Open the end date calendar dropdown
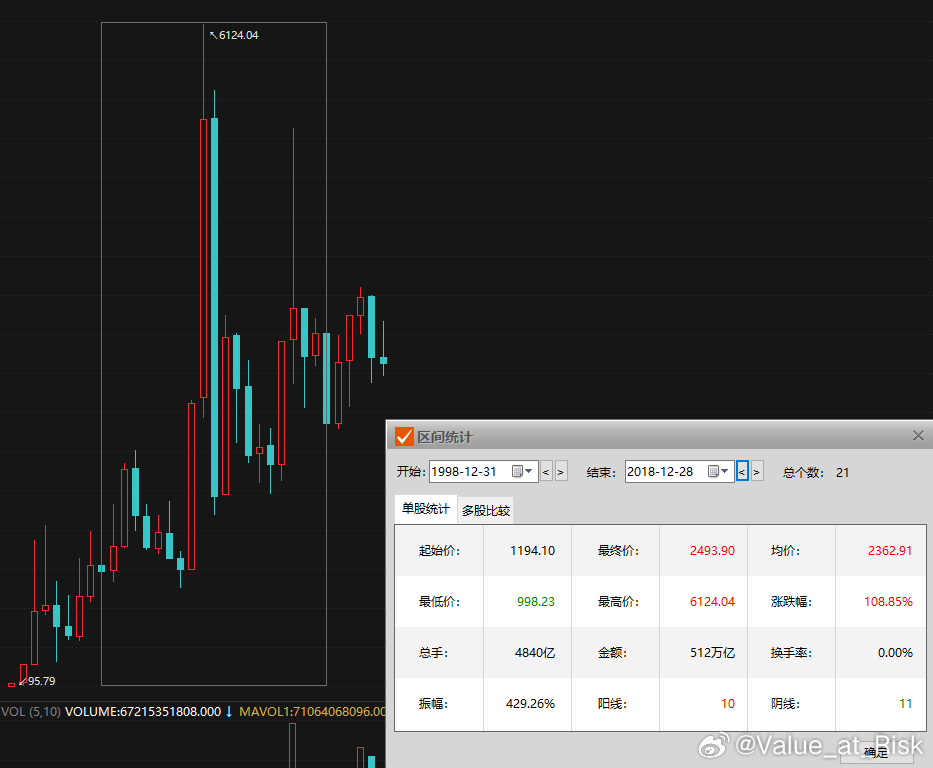The image size is (933, 768). pyautogui.click(x=718, y=472)
